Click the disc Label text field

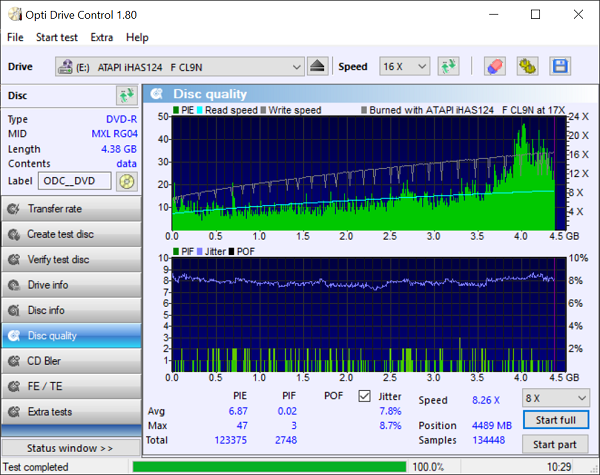click(x=75, y=181)
